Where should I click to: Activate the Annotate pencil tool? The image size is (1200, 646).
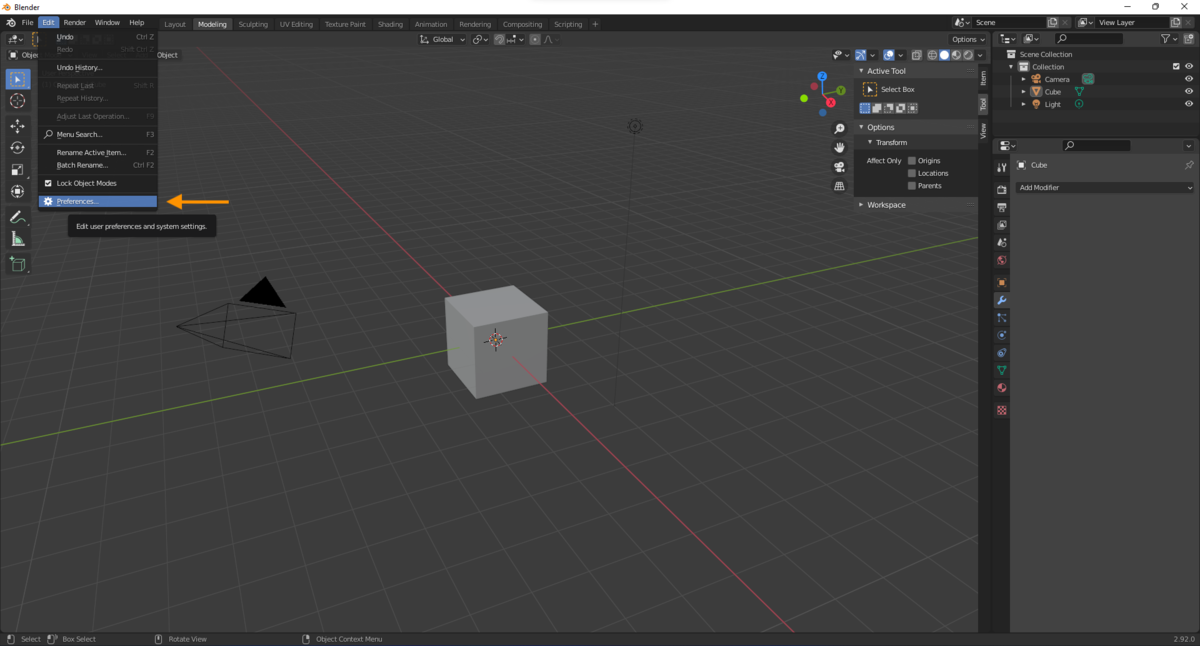[17, 217]
